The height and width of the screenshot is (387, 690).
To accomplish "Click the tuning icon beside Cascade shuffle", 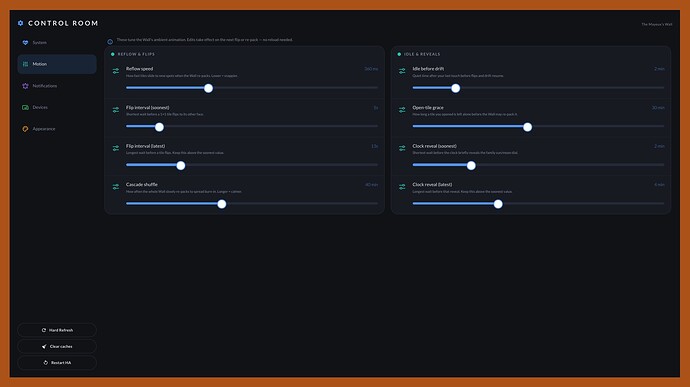I will [x=116, y=187].
